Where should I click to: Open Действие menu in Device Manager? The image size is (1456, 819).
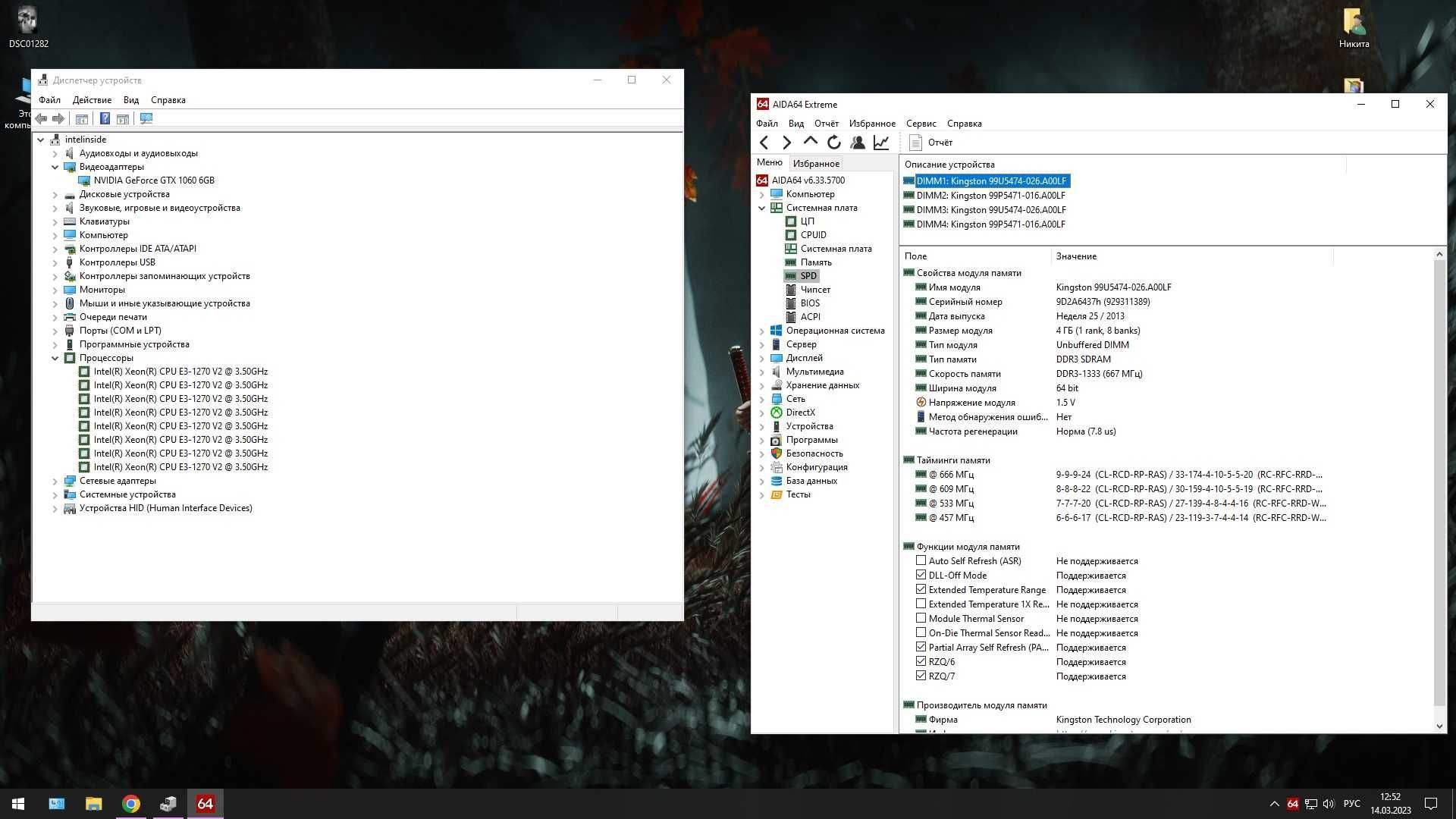[x=92, y=100]
